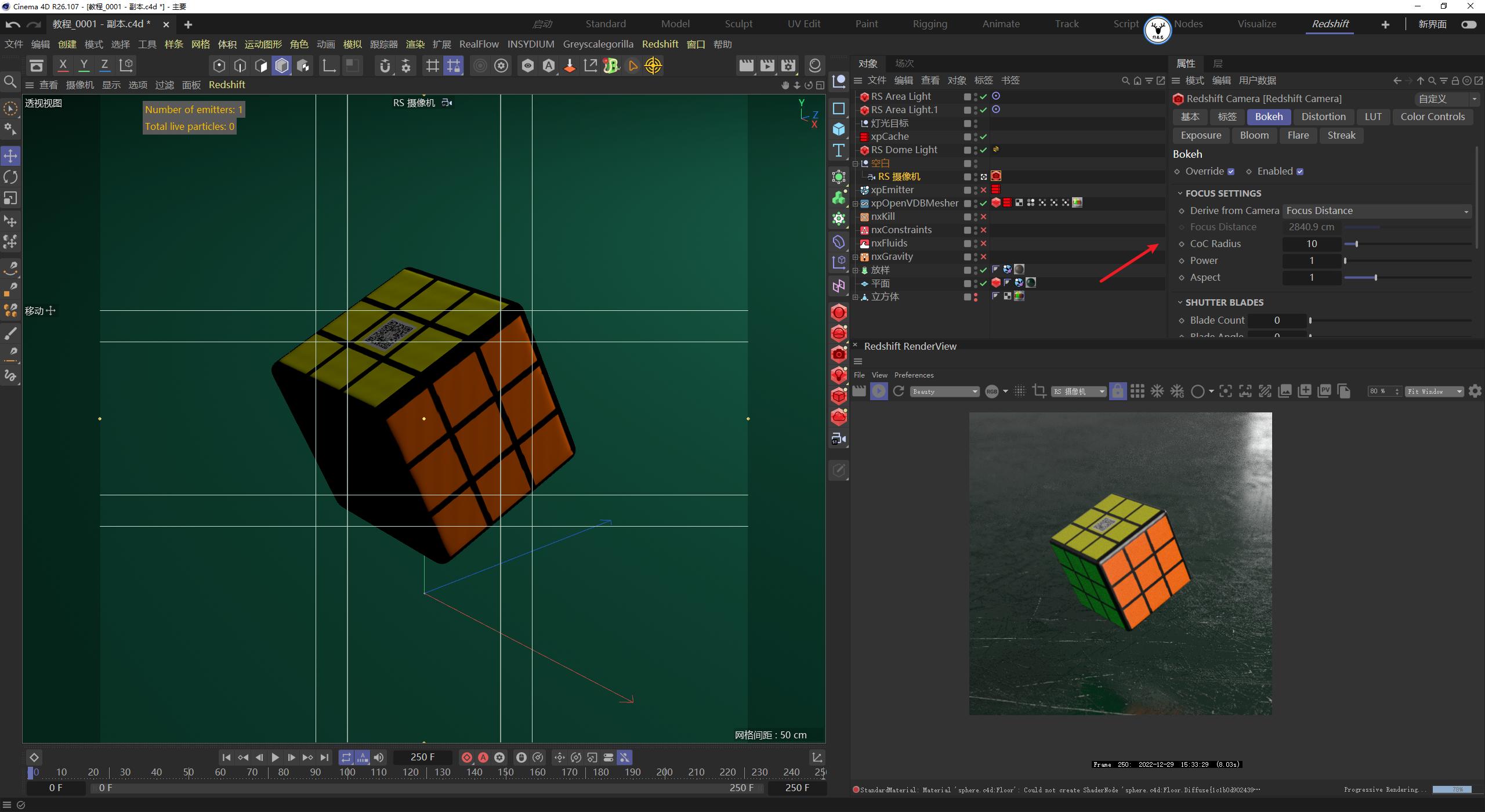Enable the xpEmitter object's red X toggle
The height and width of the screenshot is (812, 1485).
coord(984,190)
